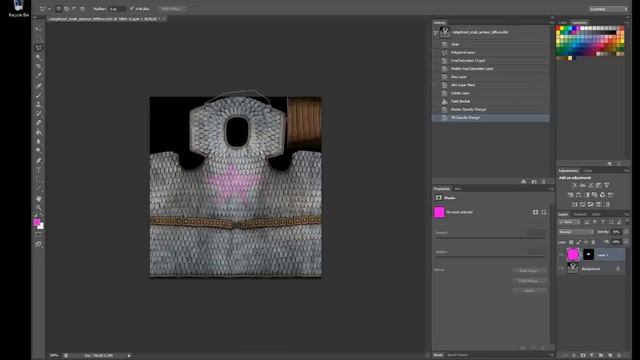Open the layer Fill dropdown arrow
The image size is (640, 360).
pos(626,242)
